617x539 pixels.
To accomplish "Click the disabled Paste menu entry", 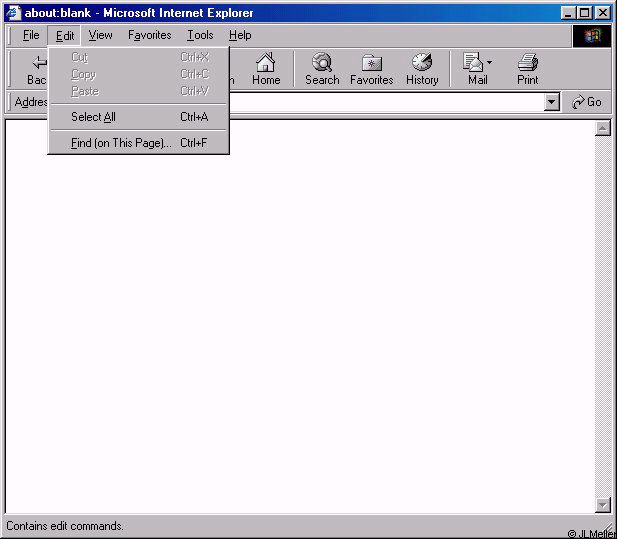I will pos(139,91).
